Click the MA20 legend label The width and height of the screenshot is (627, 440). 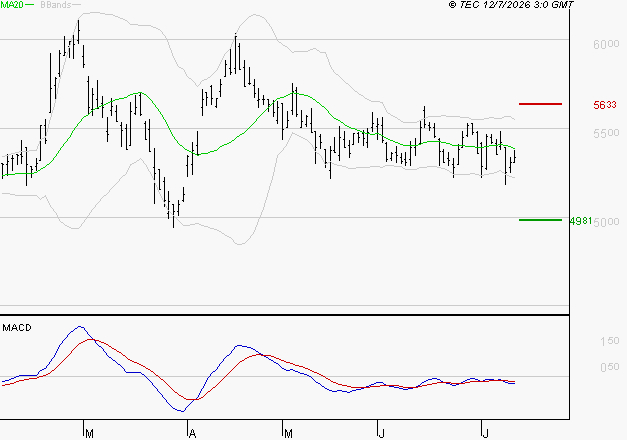[x=12, y=4]
